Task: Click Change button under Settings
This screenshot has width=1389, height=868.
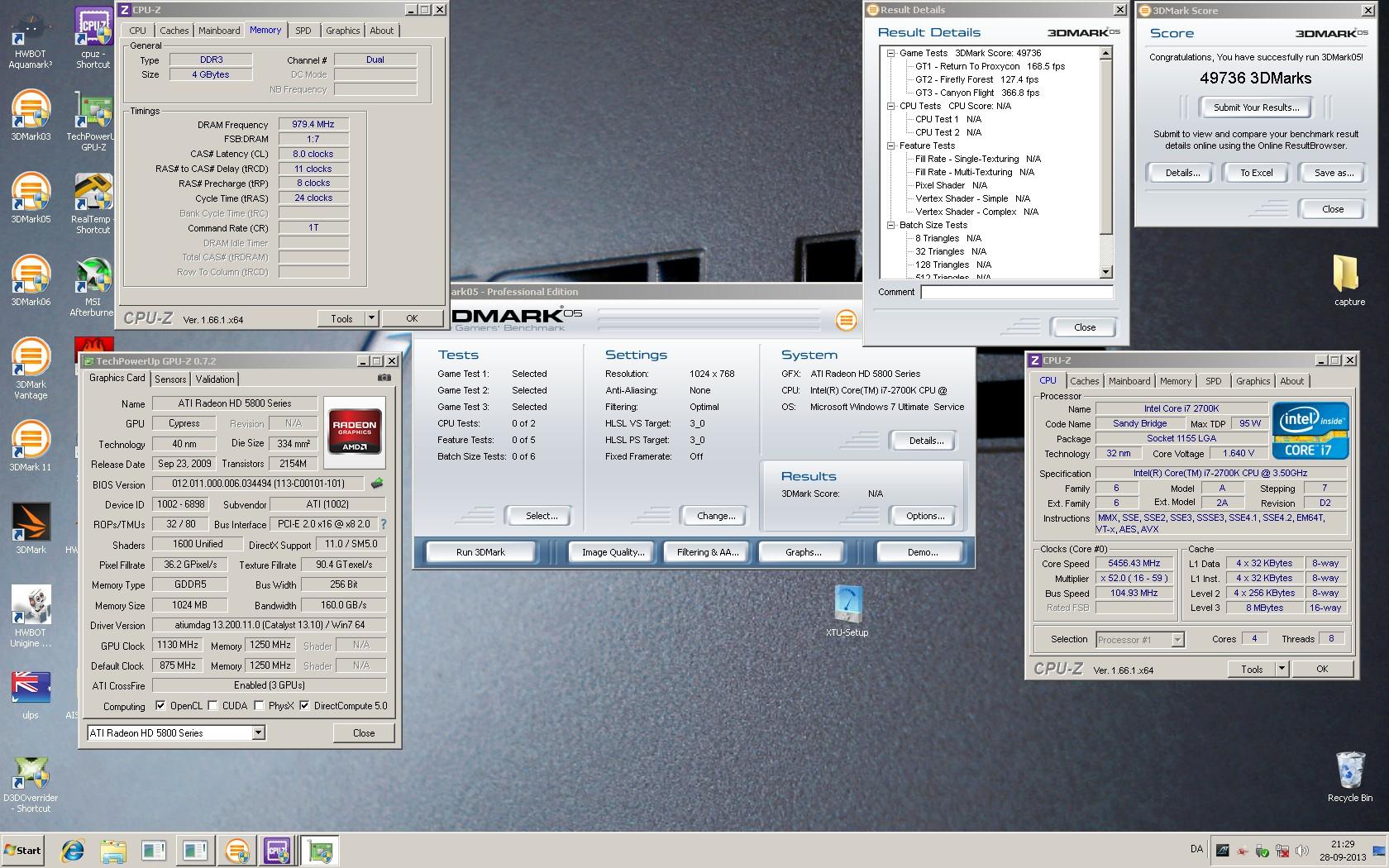Action: click(716, 516)
